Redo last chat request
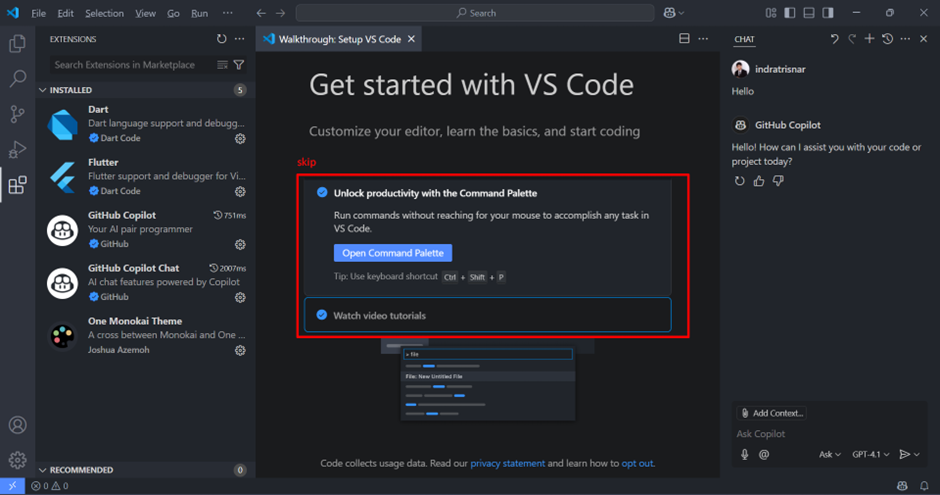This screenshot has height=495, width=940. 852,39
